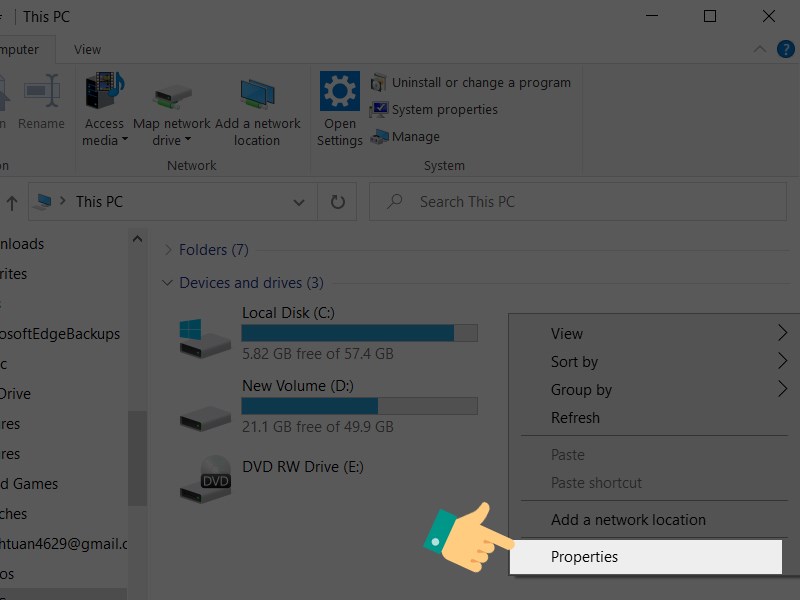800x600 pixels.
Task: Select the New Volume (D:) drive icon
Action: 205,411
